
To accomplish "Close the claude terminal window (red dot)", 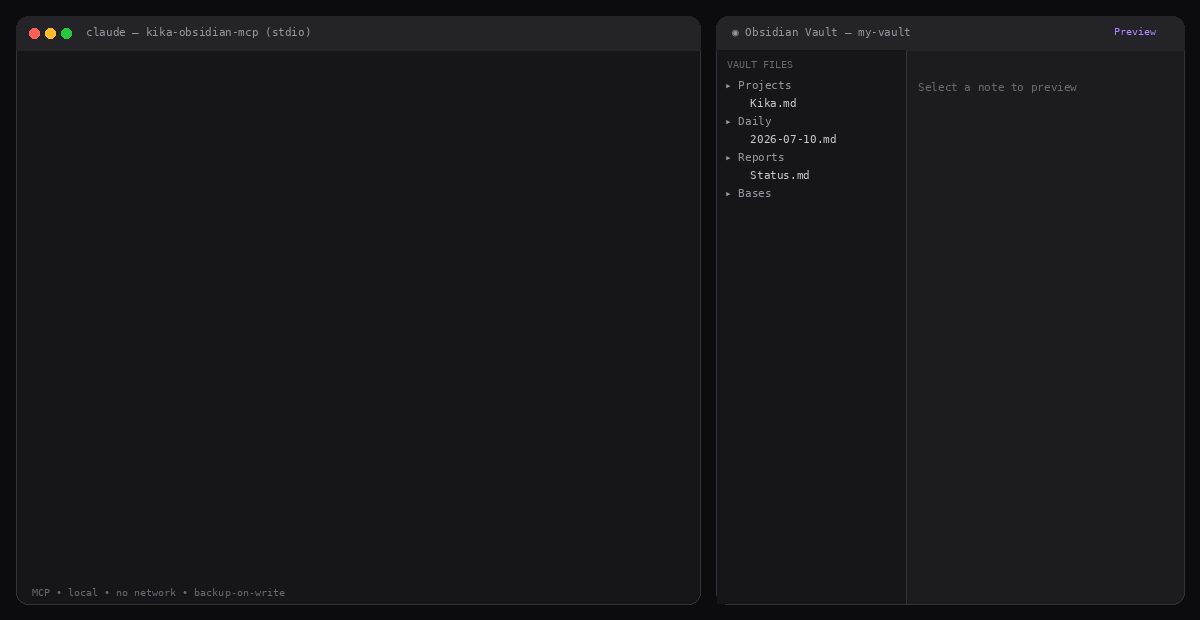I will 35,33.
